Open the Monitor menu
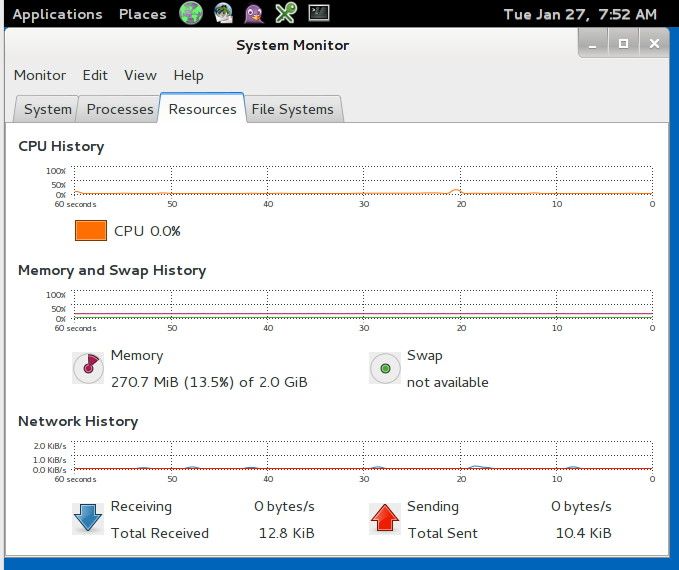This screenshot has width=679, height=570. (x=40, y=75)
